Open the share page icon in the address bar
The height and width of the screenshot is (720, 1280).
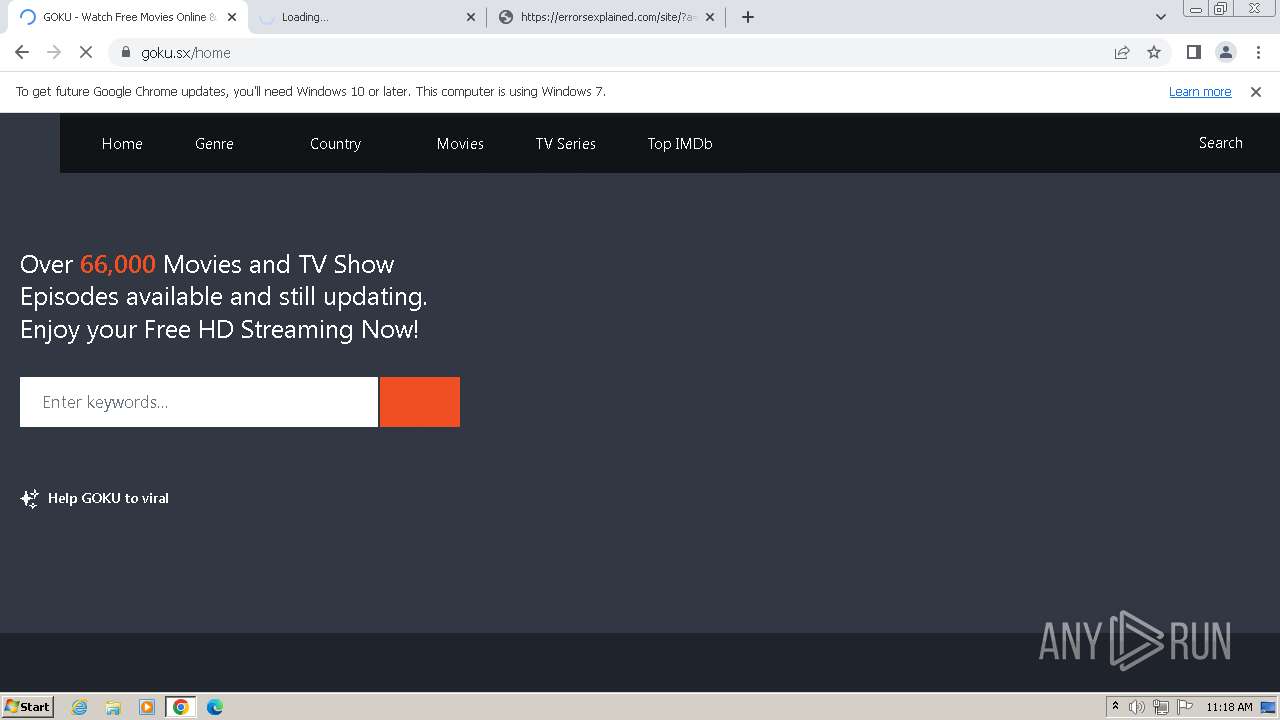coord(1122,53)
